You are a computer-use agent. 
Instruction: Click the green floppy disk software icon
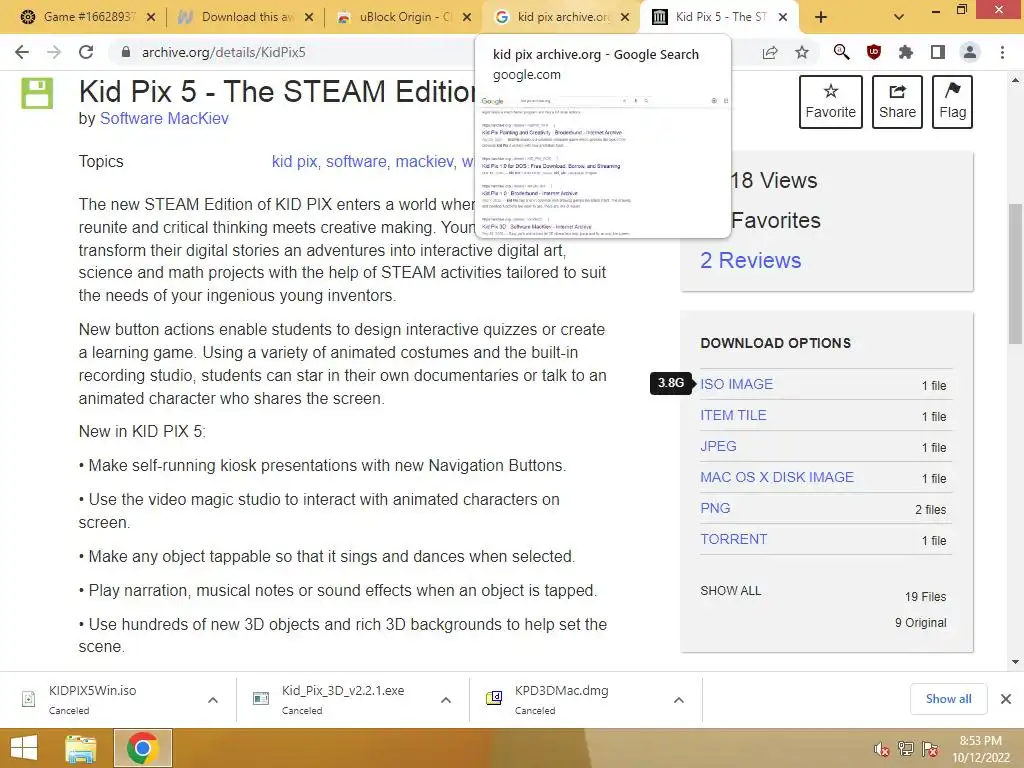pos(37,93)
